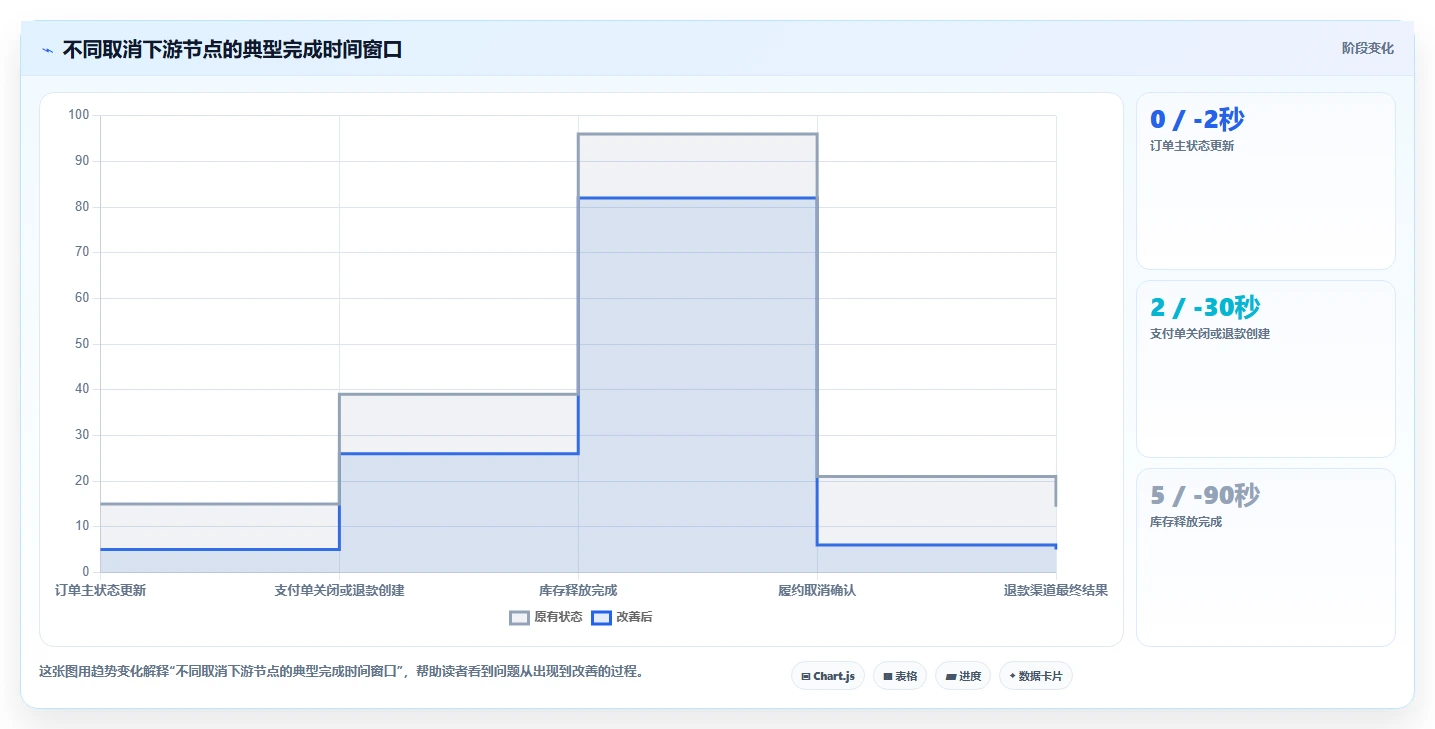This screenshot has height=729, width=1435.
Task: Click the blue 改善后 legend swatch
Action: click(x=601, y=618)
